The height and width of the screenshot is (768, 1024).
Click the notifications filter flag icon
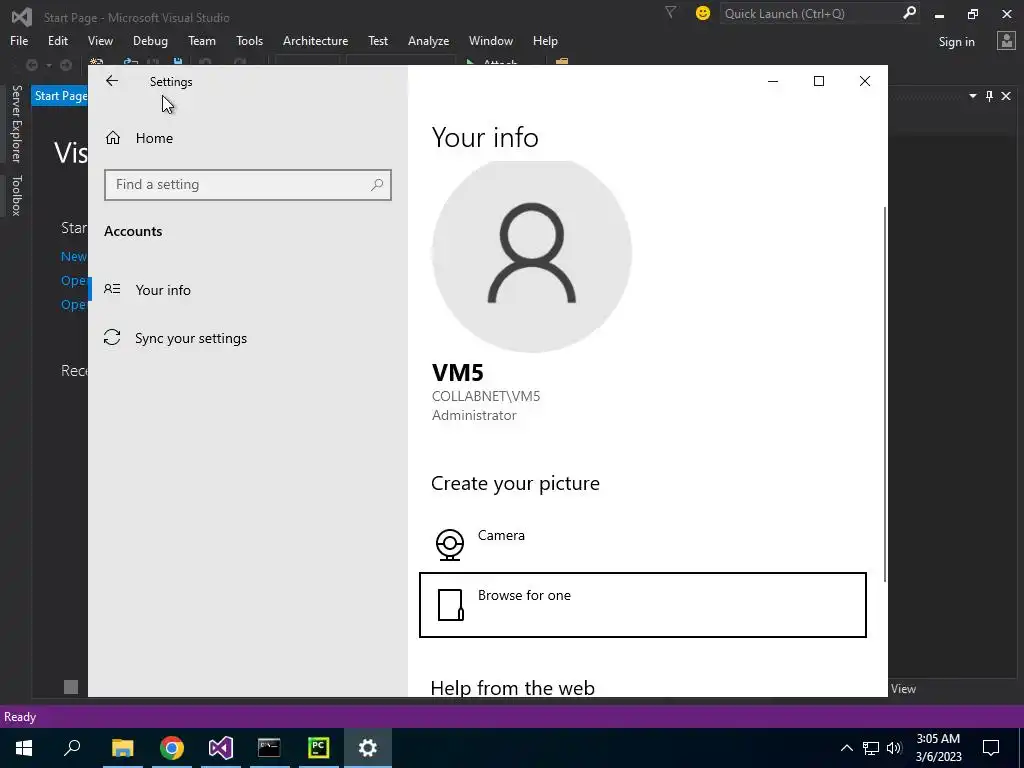[670, 12]
